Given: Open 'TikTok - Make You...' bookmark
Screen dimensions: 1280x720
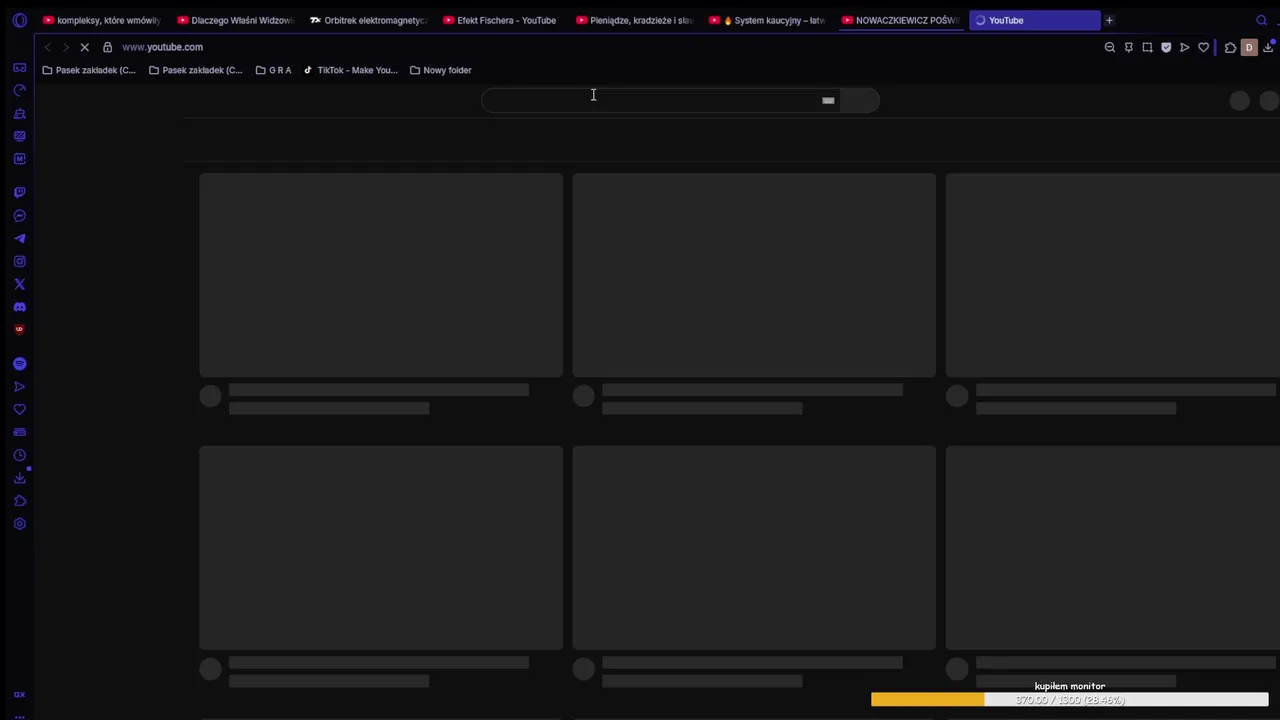Looking at the screenshot, I should tap(351, 70).
